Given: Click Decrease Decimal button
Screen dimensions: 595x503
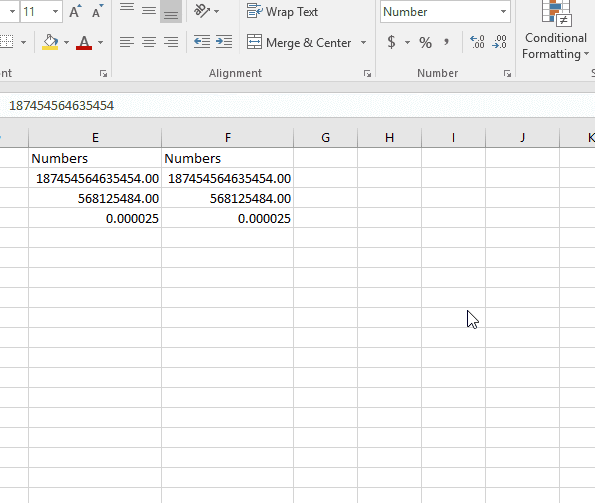Looking at the screenshot, I should point(499,42).
